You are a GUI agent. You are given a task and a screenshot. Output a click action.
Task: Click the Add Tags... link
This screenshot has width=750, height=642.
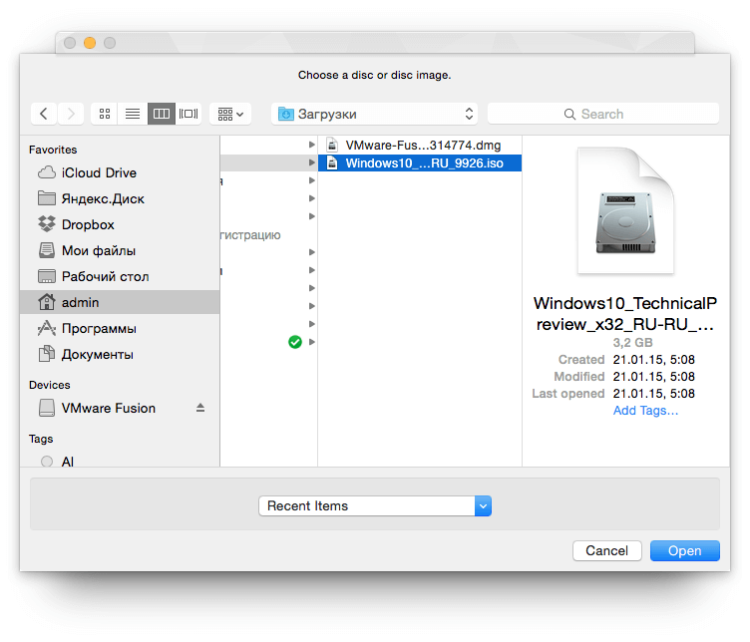point(645,410)
